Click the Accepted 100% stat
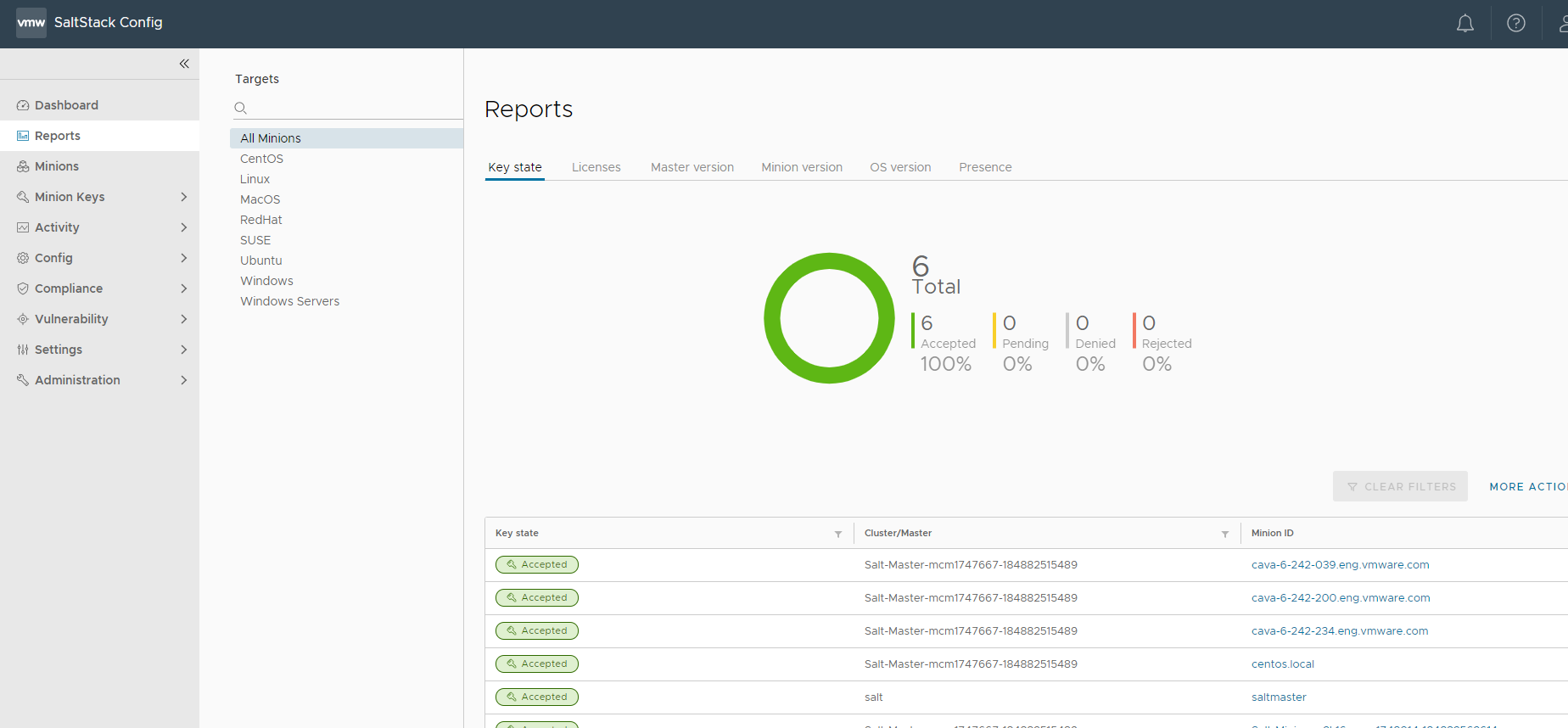The height and width of the screenshot is (728, 1568). coord(946,344)
